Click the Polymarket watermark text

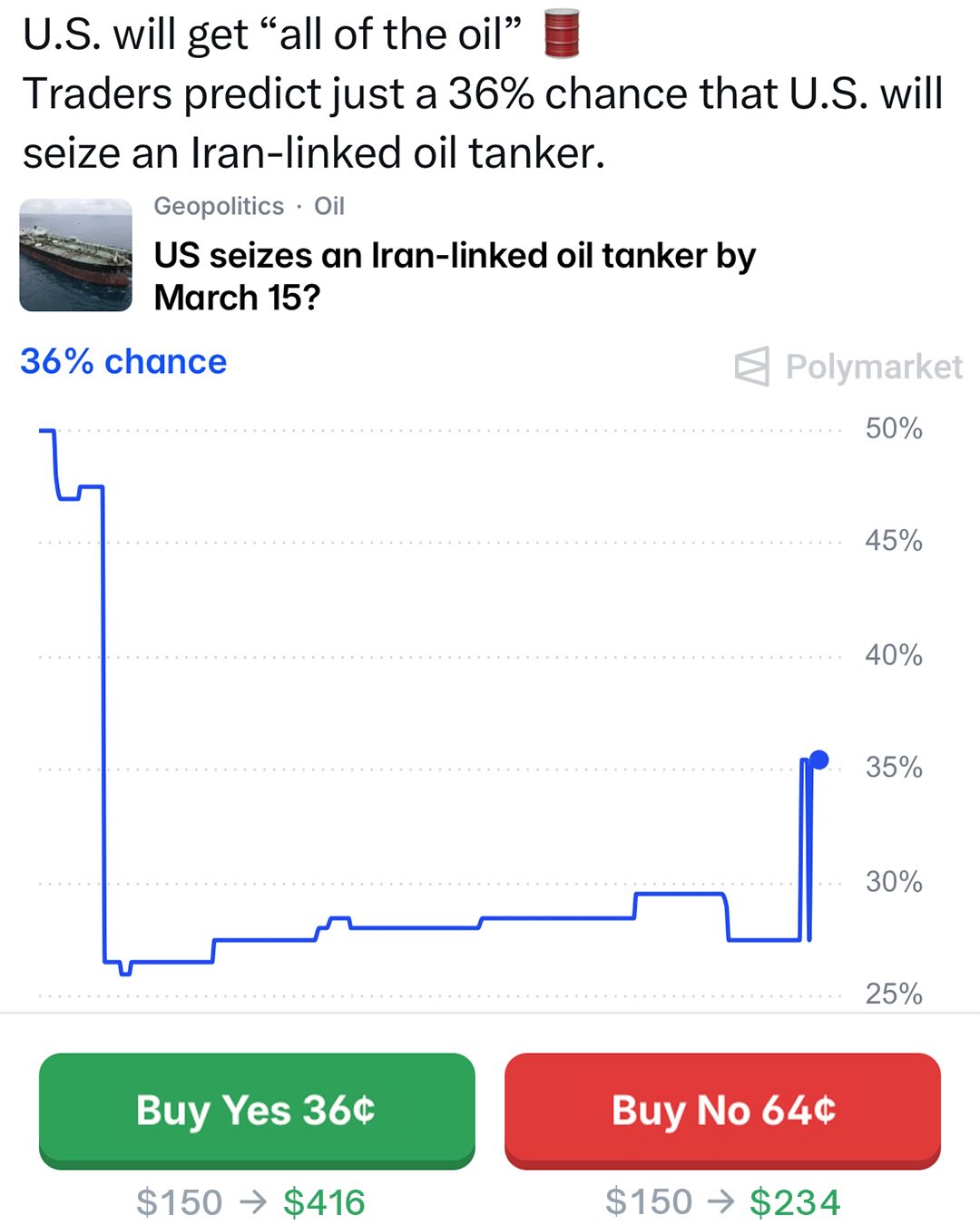click(873, 367)
